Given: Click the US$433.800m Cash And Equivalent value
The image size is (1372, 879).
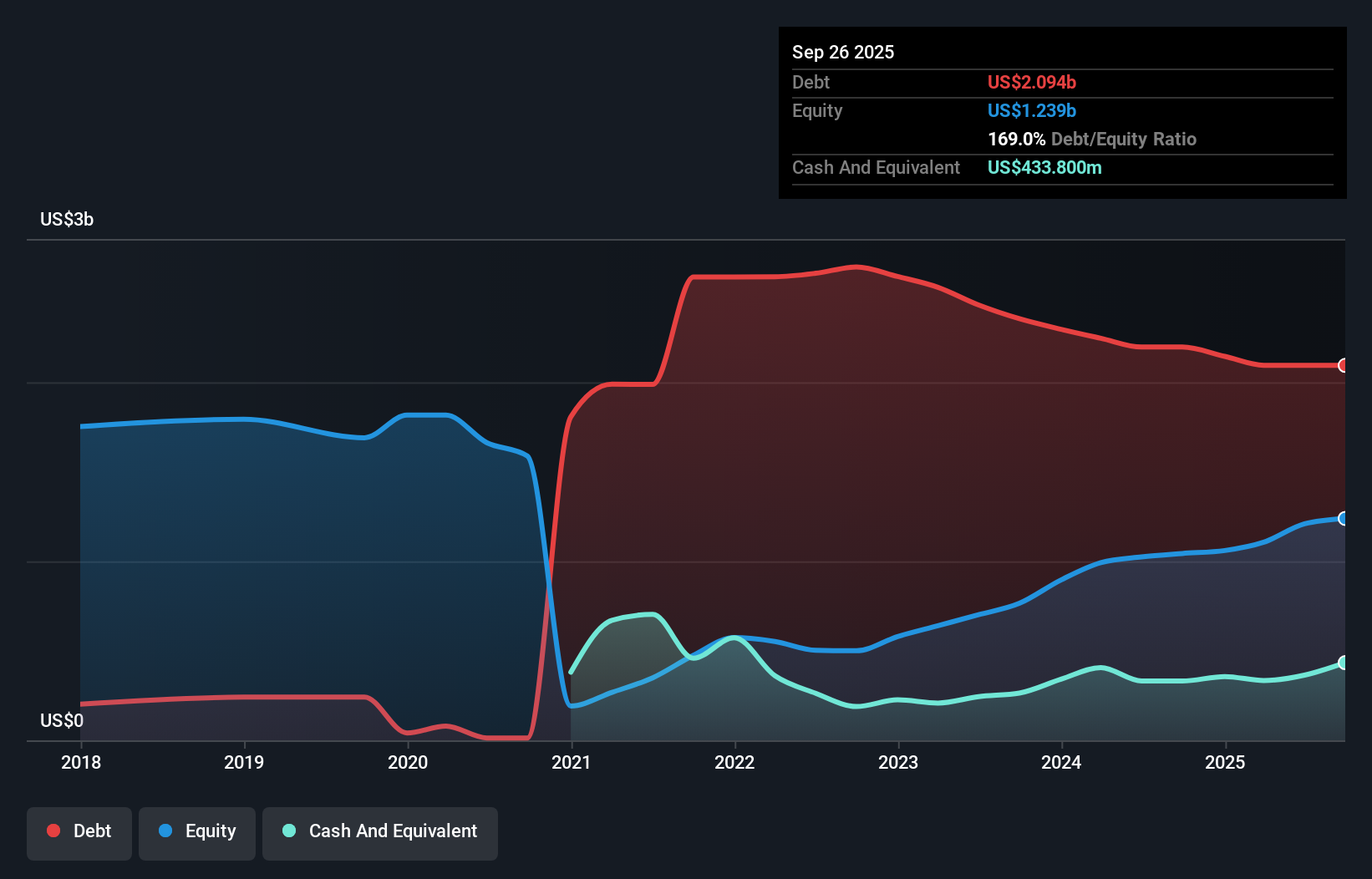Looking at the screenshot, I should [x=1044, y=167].
